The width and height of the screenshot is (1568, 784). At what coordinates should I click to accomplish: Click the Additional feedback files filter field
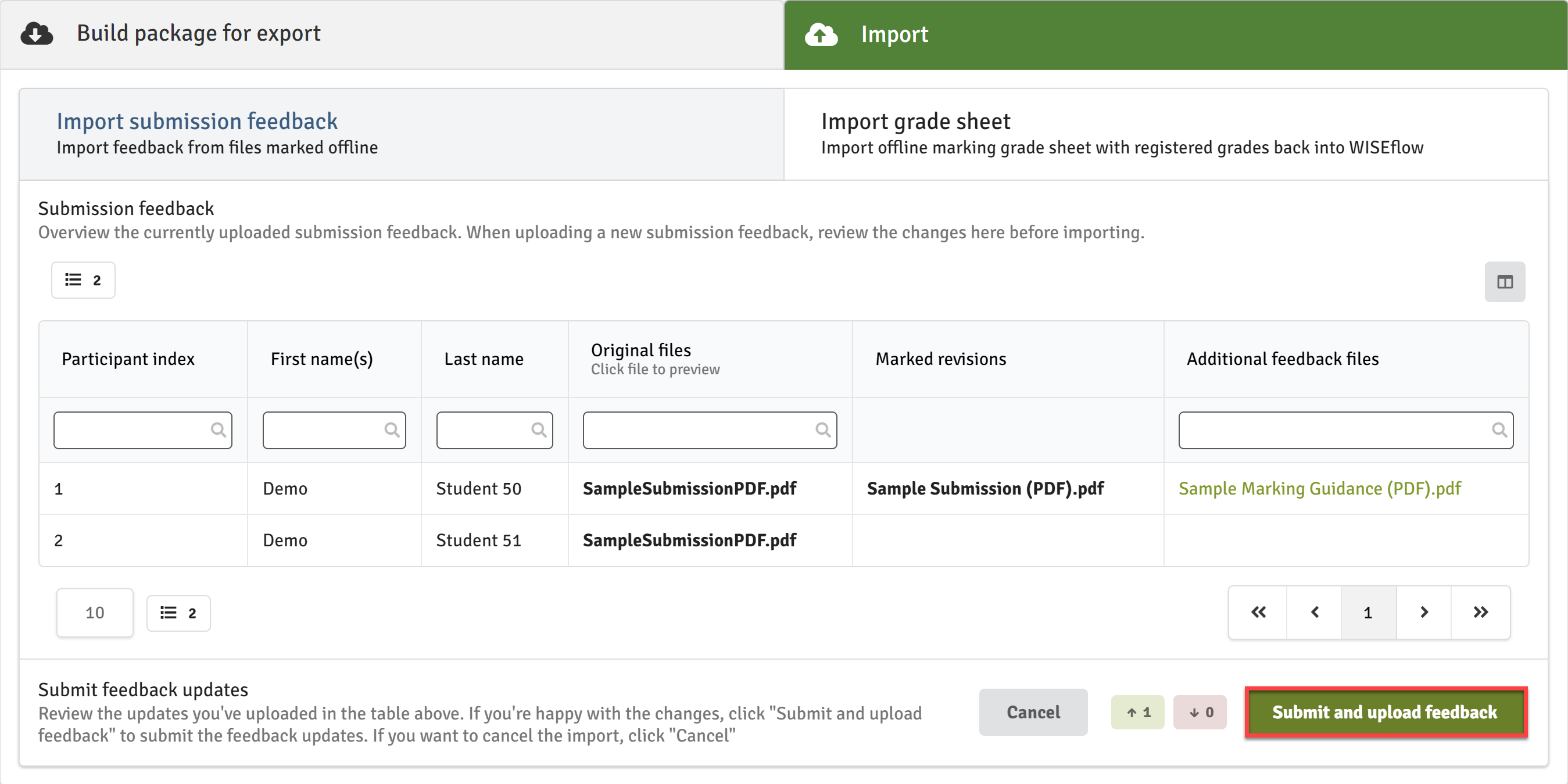tap(1346, 430)
